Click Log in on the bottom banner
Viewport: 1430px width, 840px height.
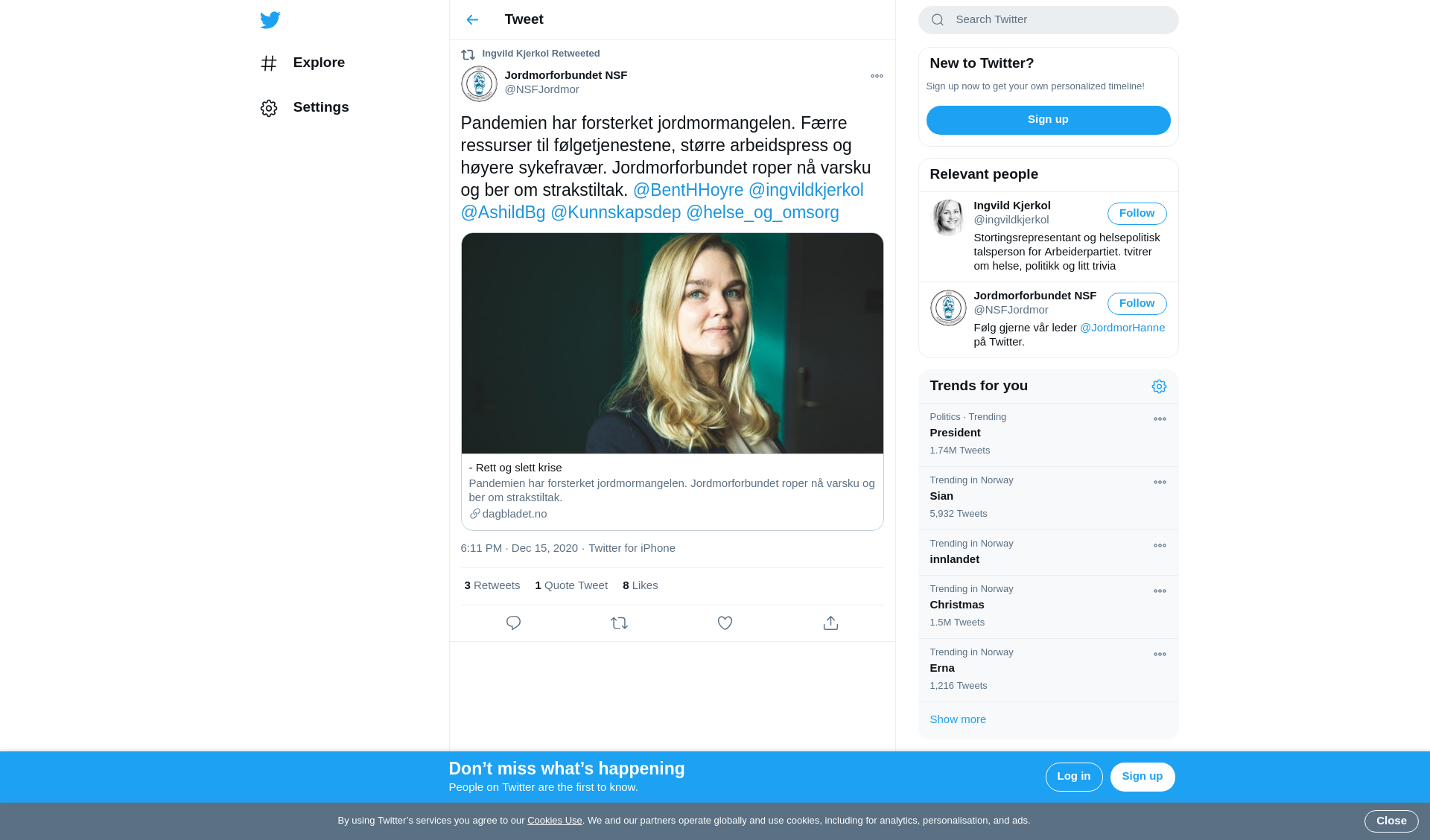(1073, 777)
